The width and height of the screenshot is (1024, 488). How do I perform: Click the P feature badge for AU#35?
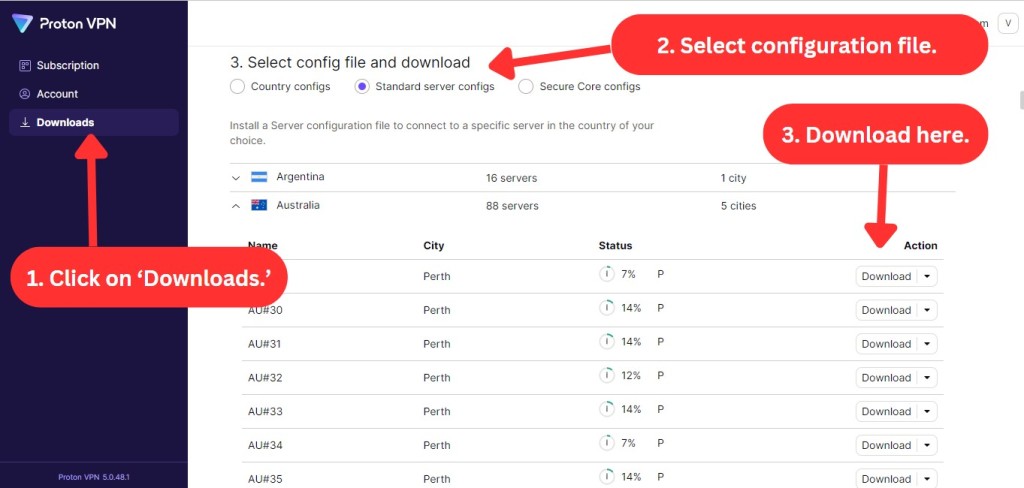coord(660,477)
